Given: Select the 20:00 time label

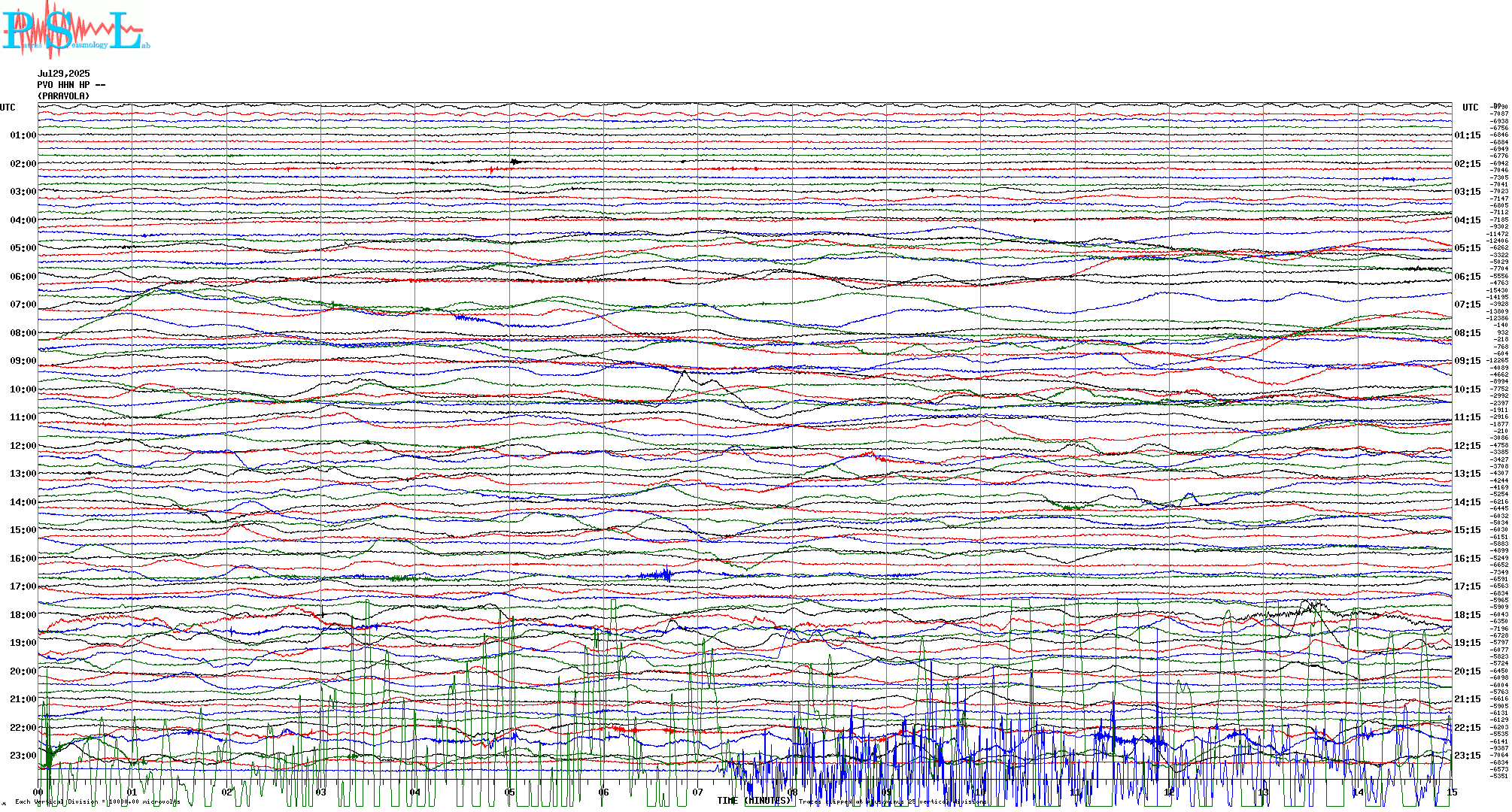Looking at the screenshot, I should (x=23, y=671).
